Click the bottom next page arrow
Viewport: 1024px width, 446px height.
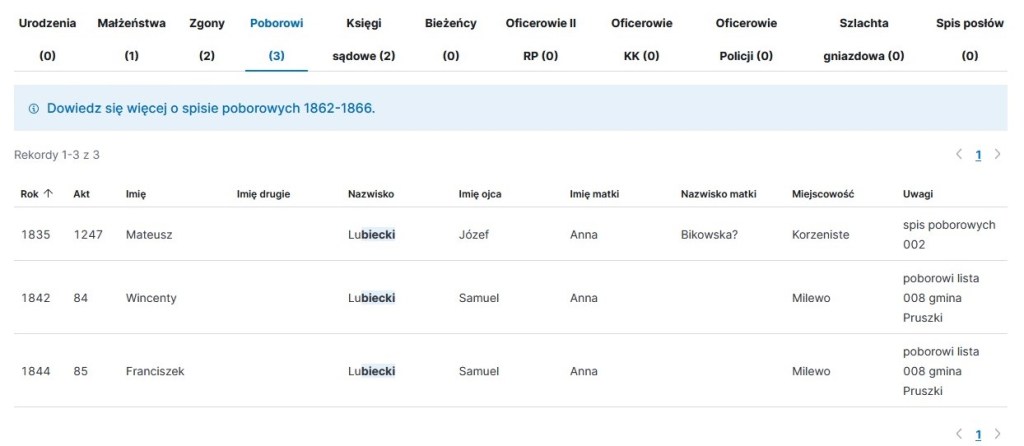pos(997,434)
